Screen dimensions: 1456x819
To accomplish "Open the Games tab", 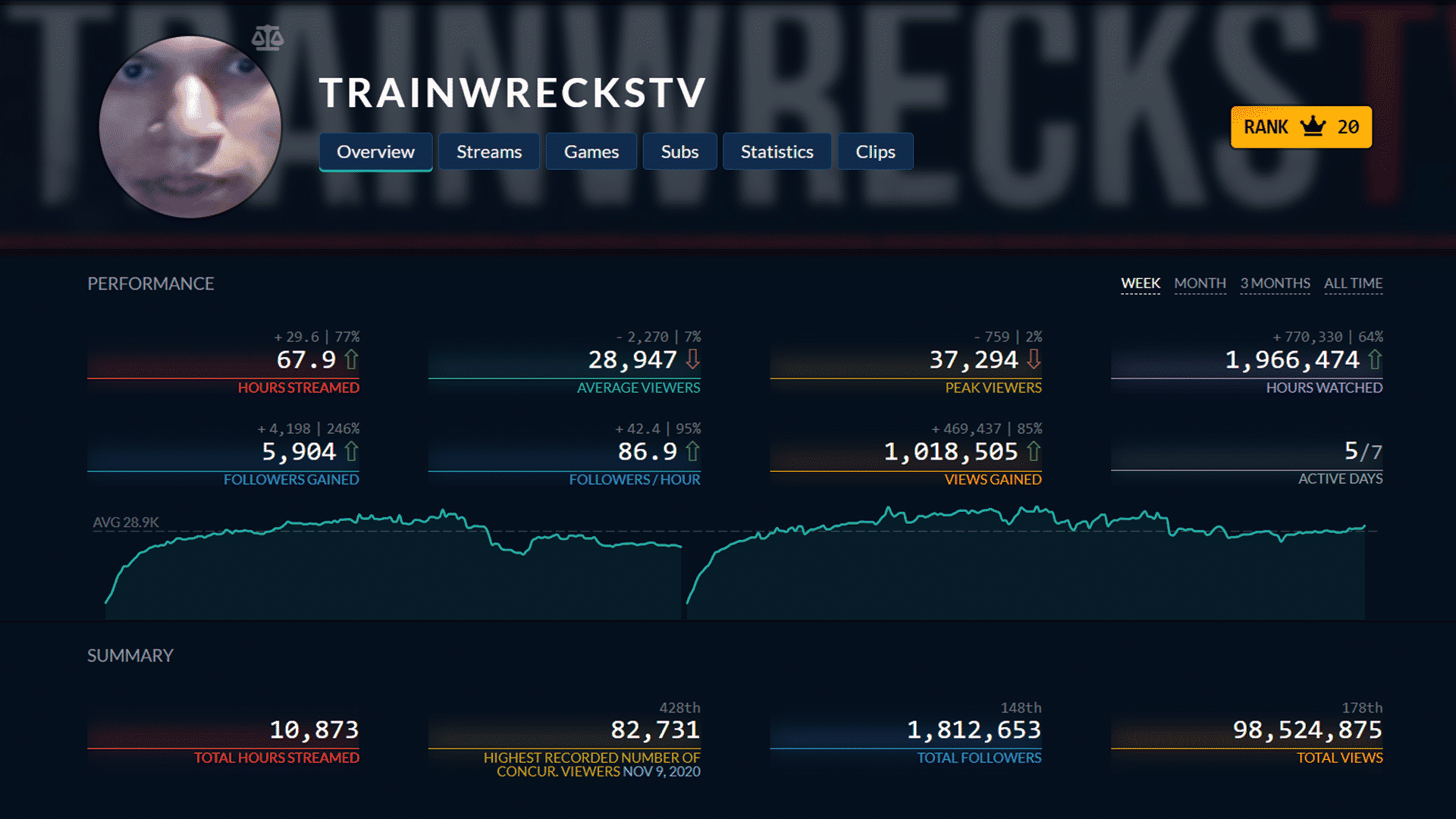I will point(591,152).
